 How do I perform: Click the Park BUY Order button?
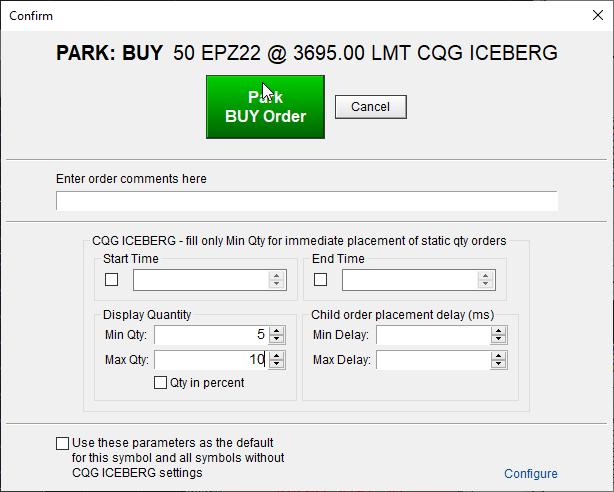tap(265, 107)
